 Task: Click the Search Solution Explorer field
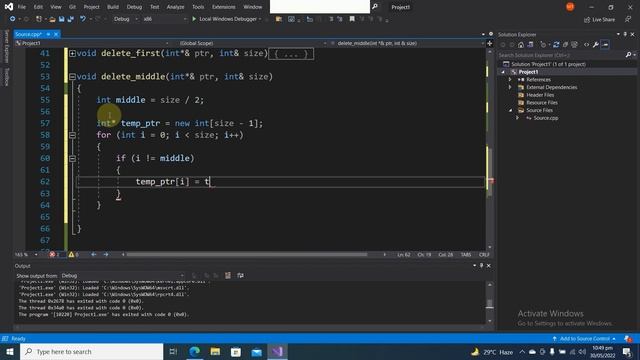coord(561,55)
